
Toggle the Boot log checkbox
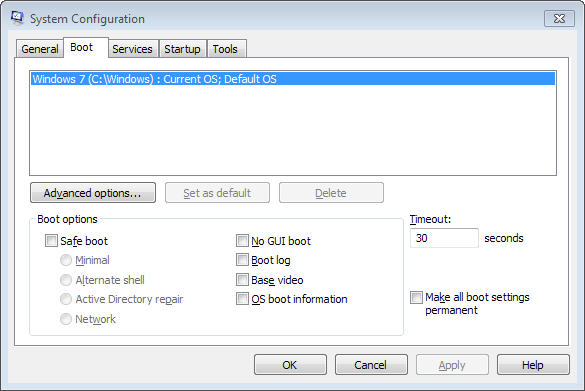point(243,260)
